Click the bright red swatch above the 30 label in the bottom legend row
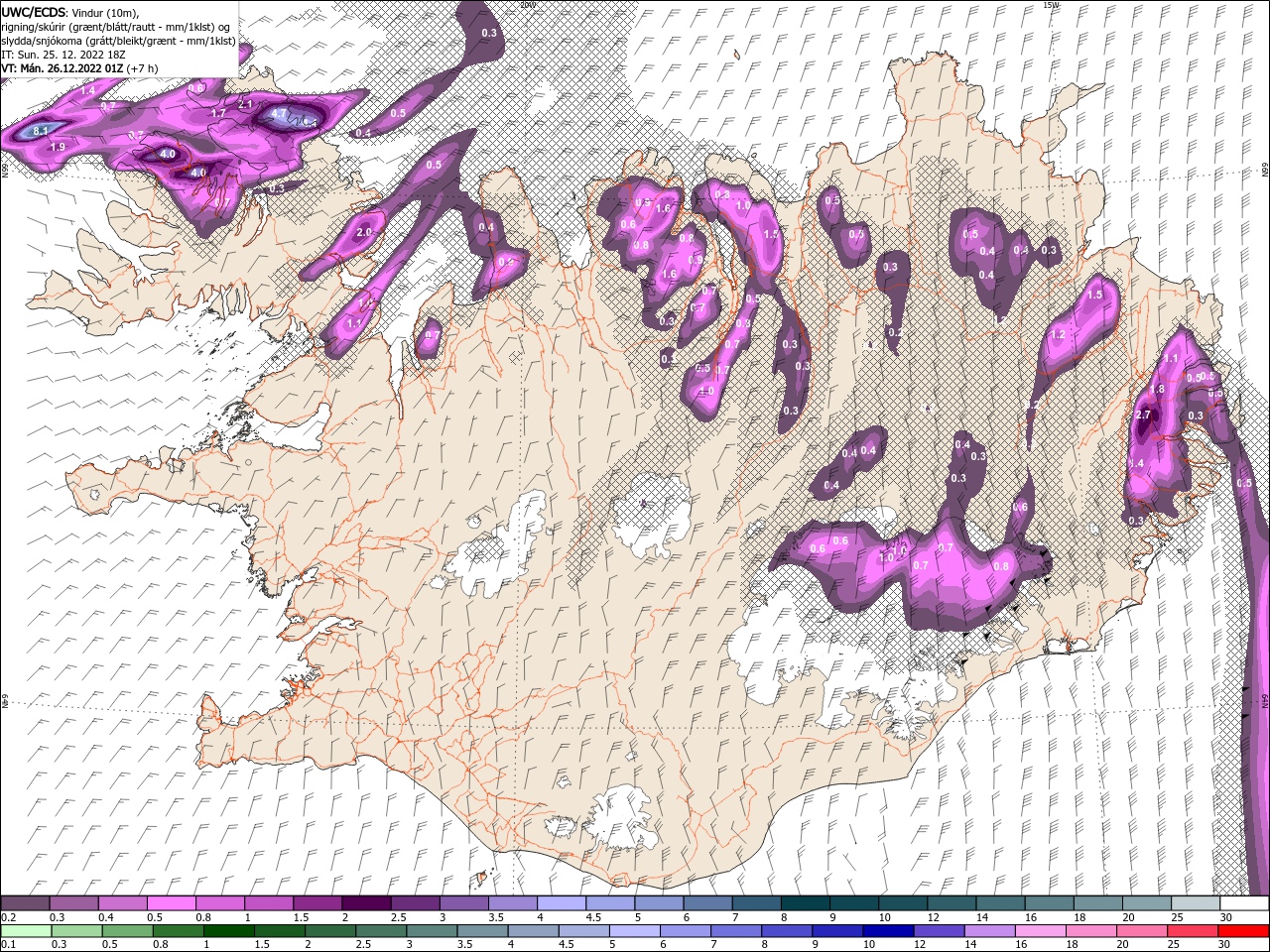The image size is (1270, 952). pyautogui.click(x=1243, y=930)
